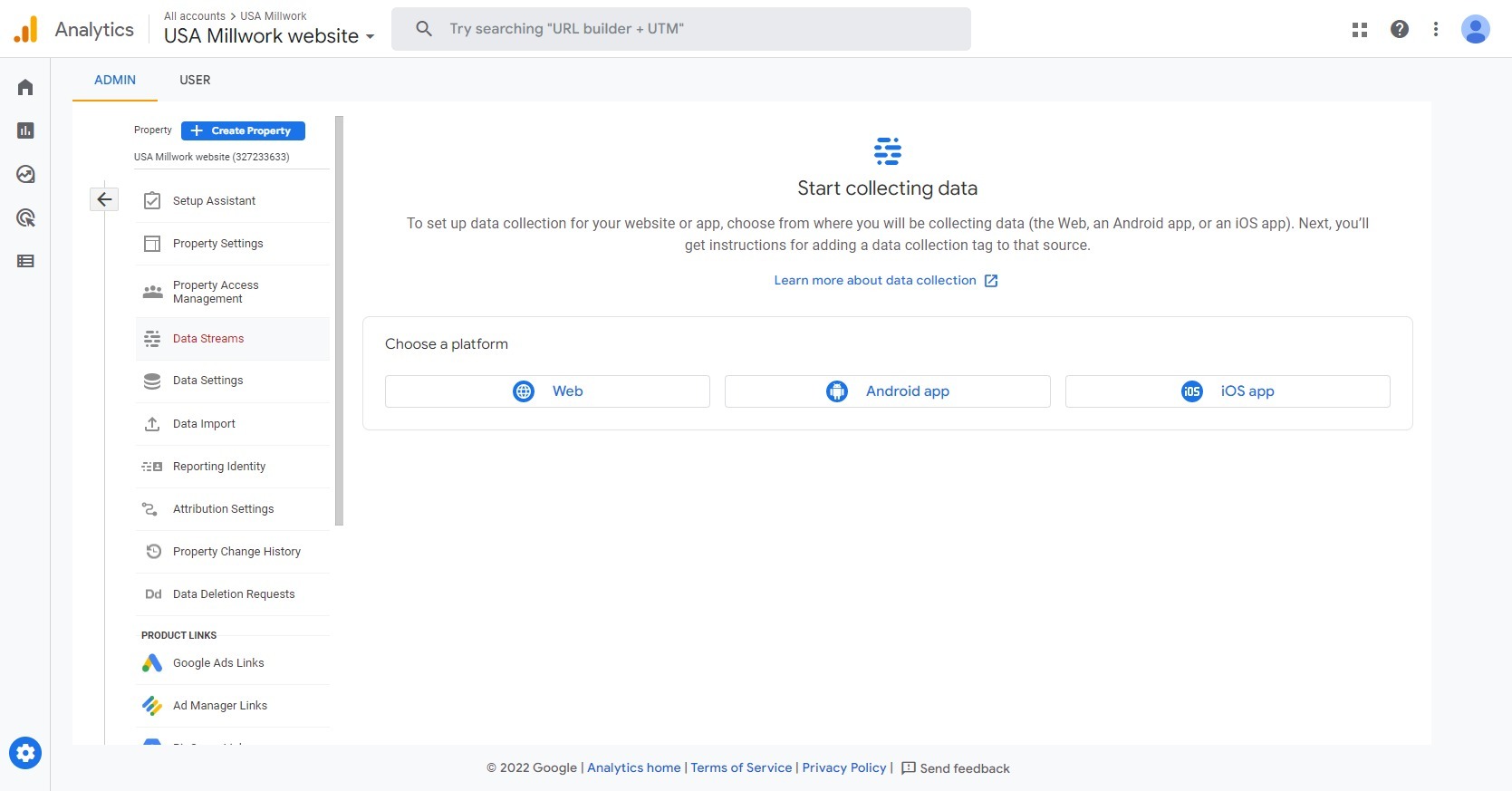Screen dimensions: 1512x791
Task: Click the search magnifier icon
Action: tap(424, 29)
